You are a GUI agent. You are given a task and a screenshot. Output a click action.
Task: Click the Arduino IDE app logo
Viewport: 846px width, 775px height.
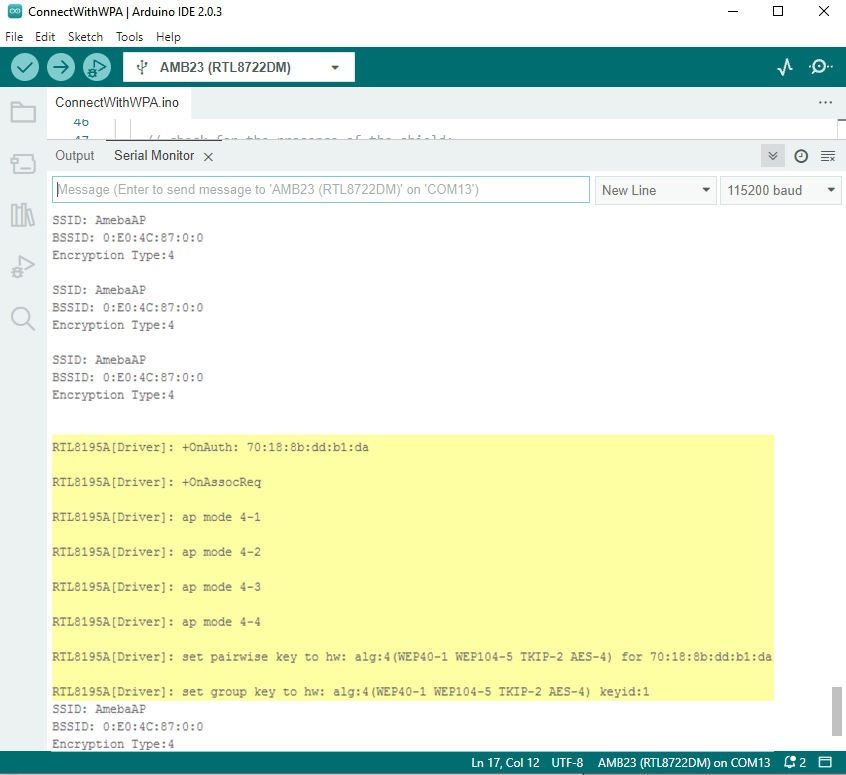pyautogui.click(x=15, y=11)
